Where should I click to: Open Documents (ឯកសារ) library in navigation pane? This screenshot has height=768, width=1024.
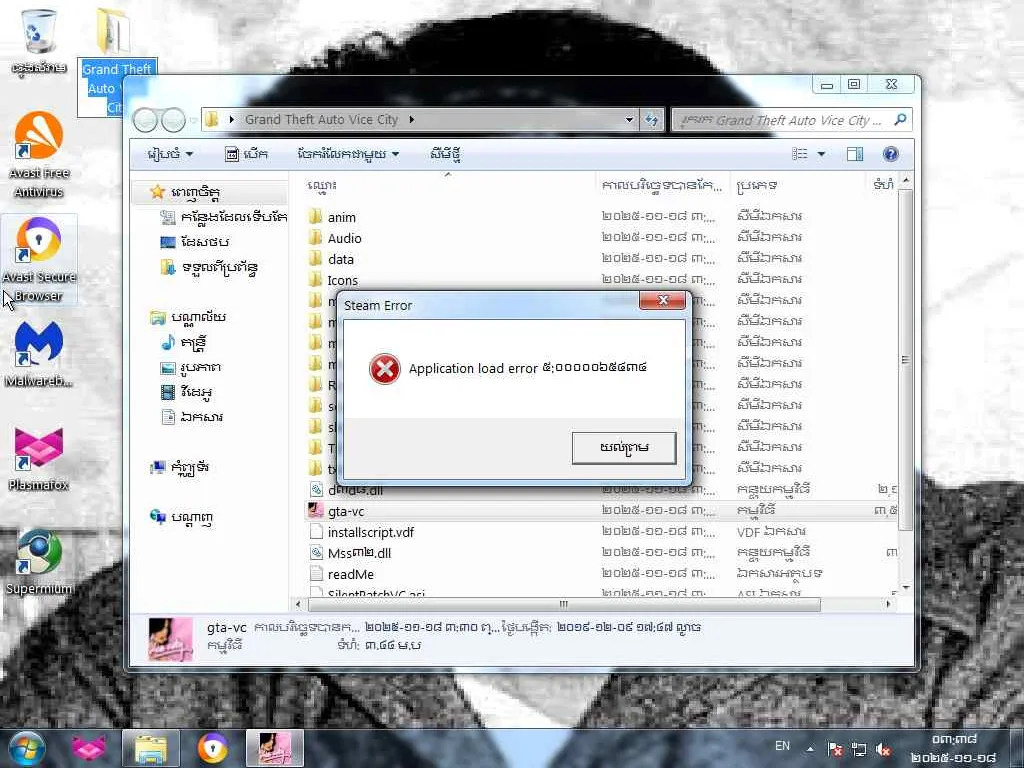192,417
